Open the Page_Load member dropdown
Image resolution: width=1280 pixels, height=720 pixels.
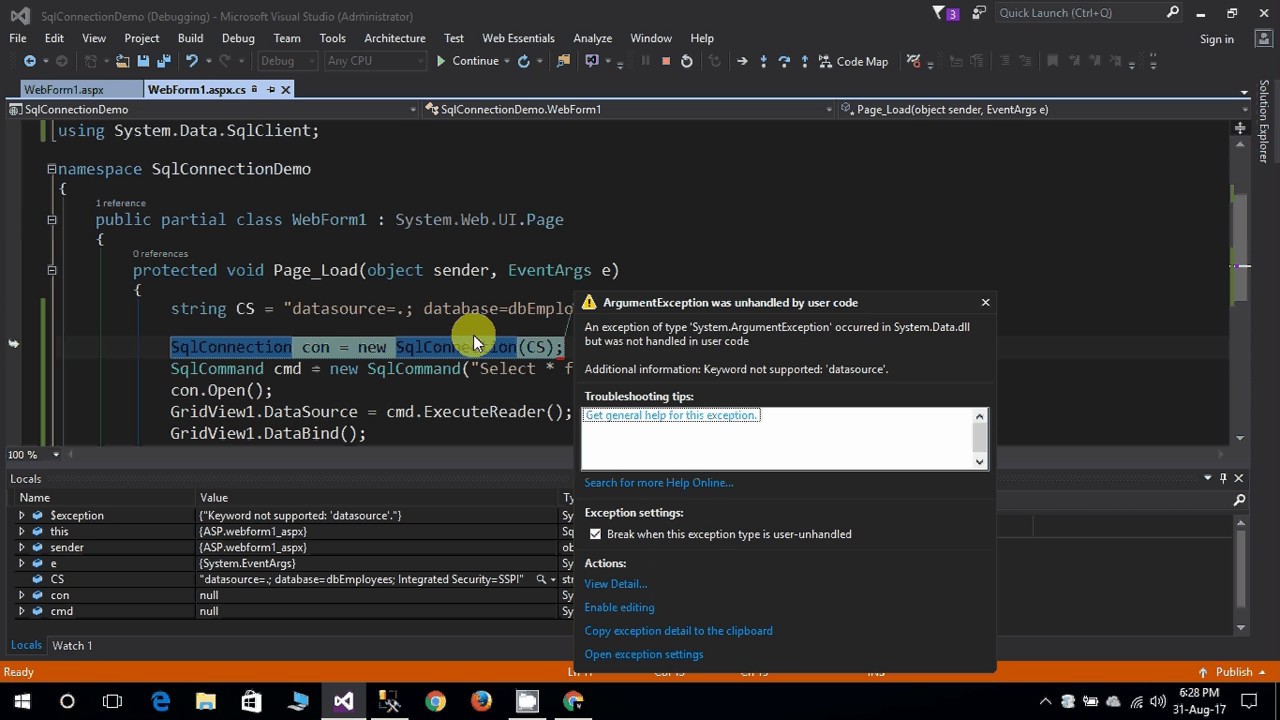1044,109
